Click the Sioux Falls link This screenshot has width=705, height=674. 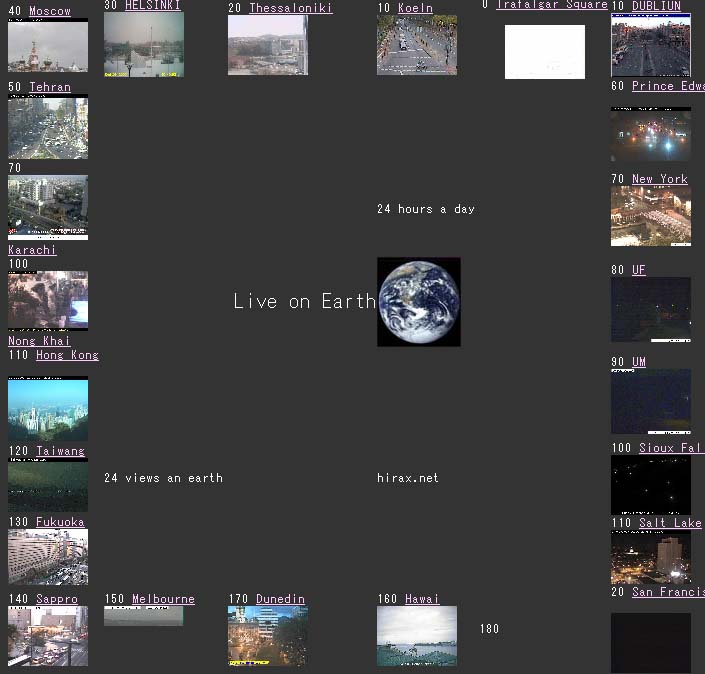click(670, 448)
